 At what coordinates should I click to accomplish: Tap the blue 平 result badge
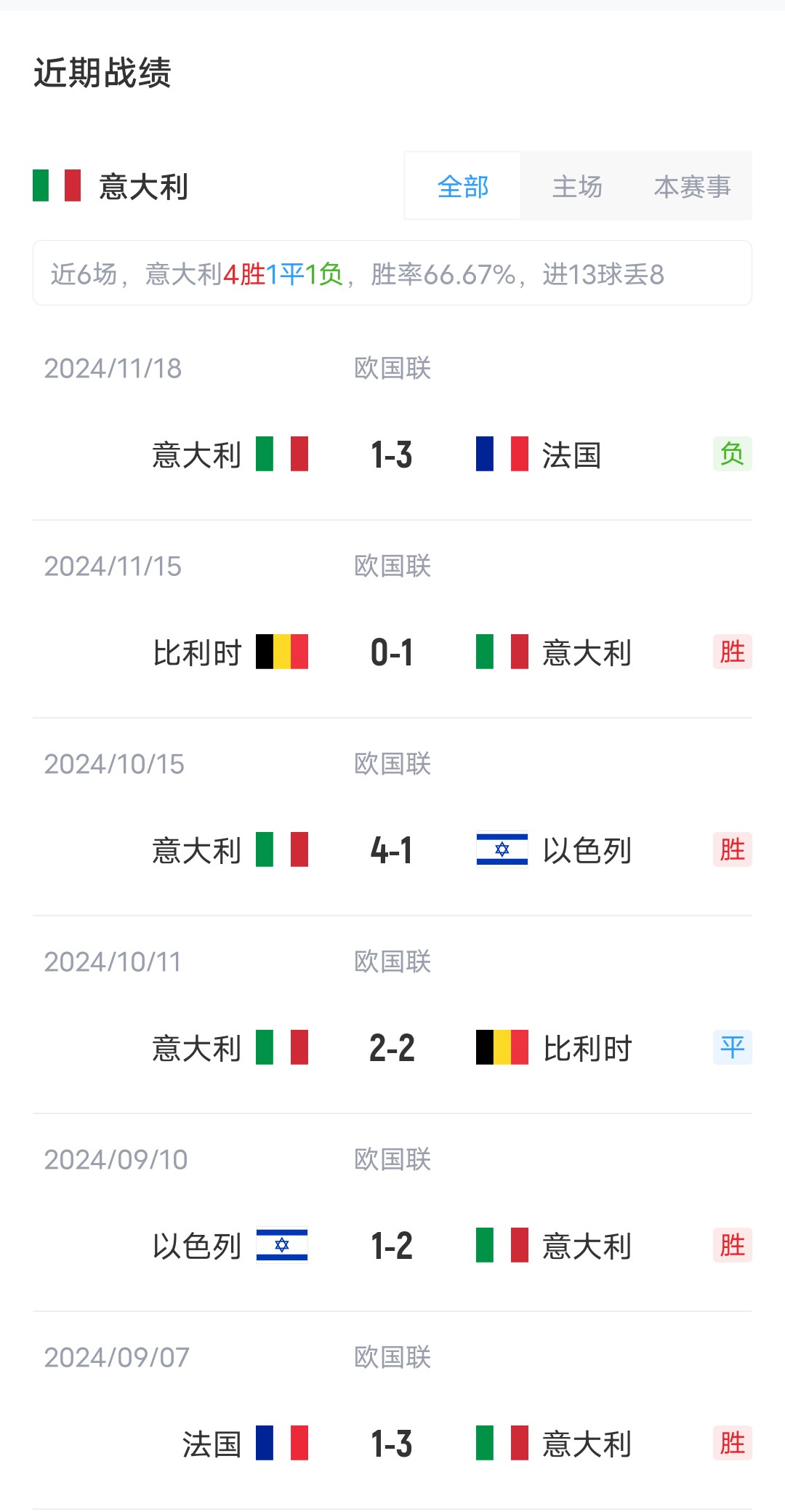(x=732, y=1047)
